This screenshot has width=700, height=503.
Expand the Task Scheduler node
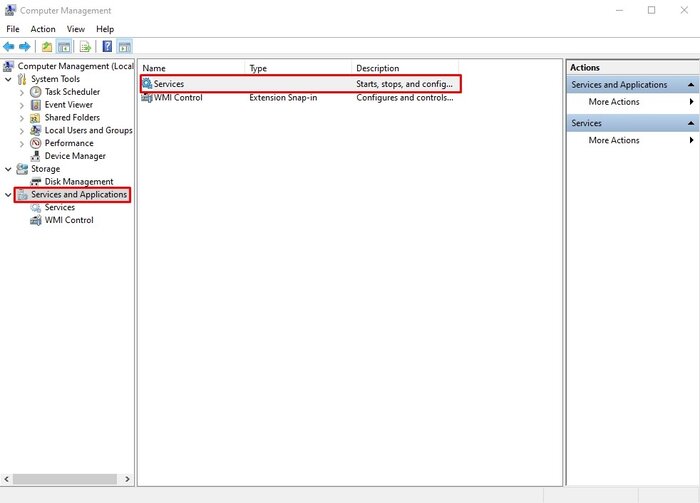(21, 92)
